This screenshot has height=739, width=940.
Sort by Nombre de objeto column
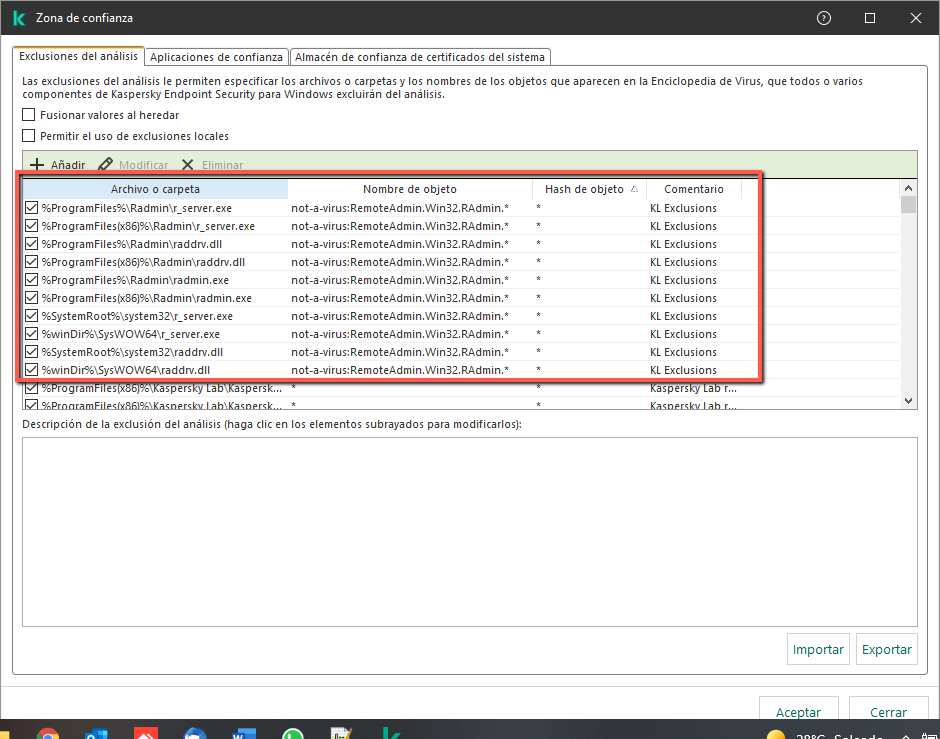click(410, 189)
